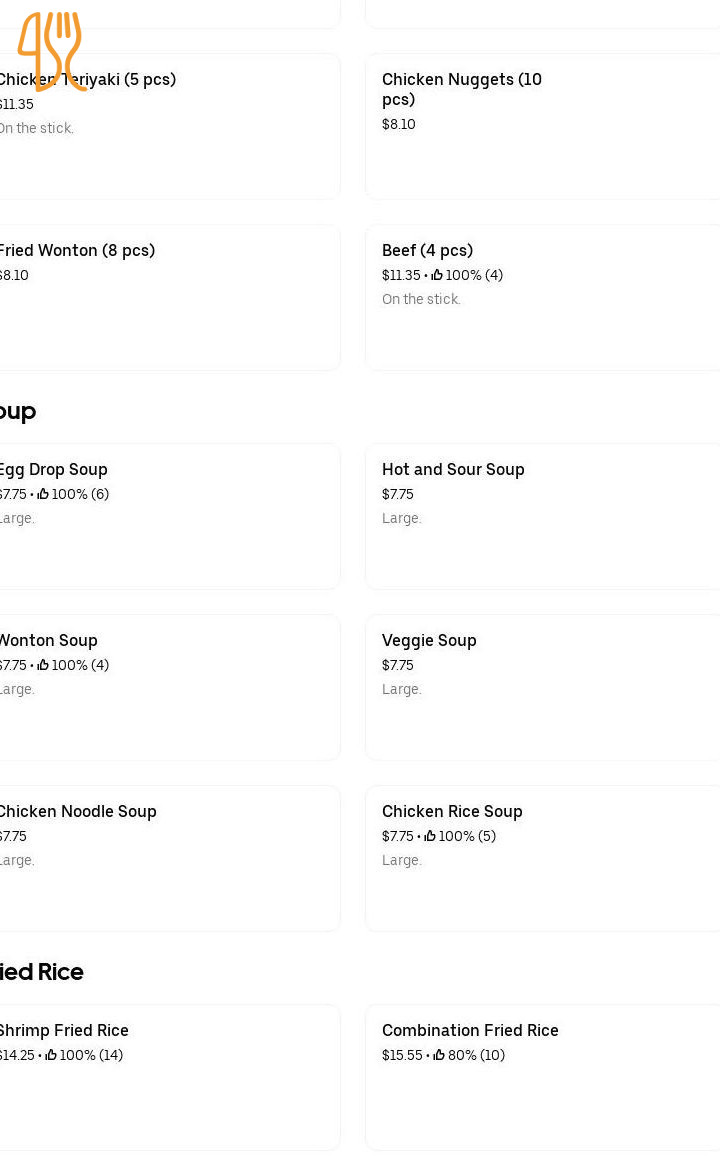Image resolution: width=720 pixels, height=1164 pixels.
Task: Select the Shrimp Fried Rice title
Action: point(65,1030)
